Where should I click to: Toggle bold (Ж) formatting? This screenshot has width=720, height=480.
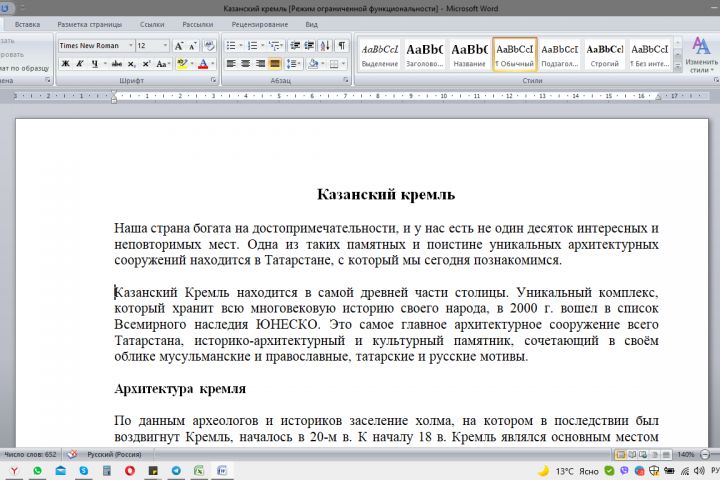pyautogui.click(x=66, y=64)
